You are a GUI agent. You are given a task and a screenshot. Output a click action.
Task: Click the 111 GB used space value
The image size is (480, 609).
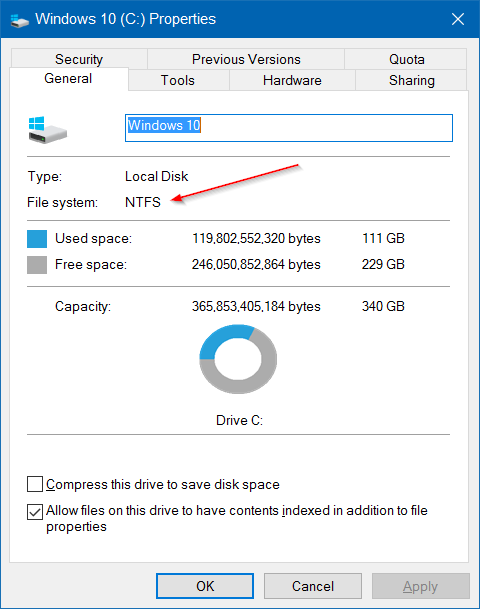click(383, 238)
